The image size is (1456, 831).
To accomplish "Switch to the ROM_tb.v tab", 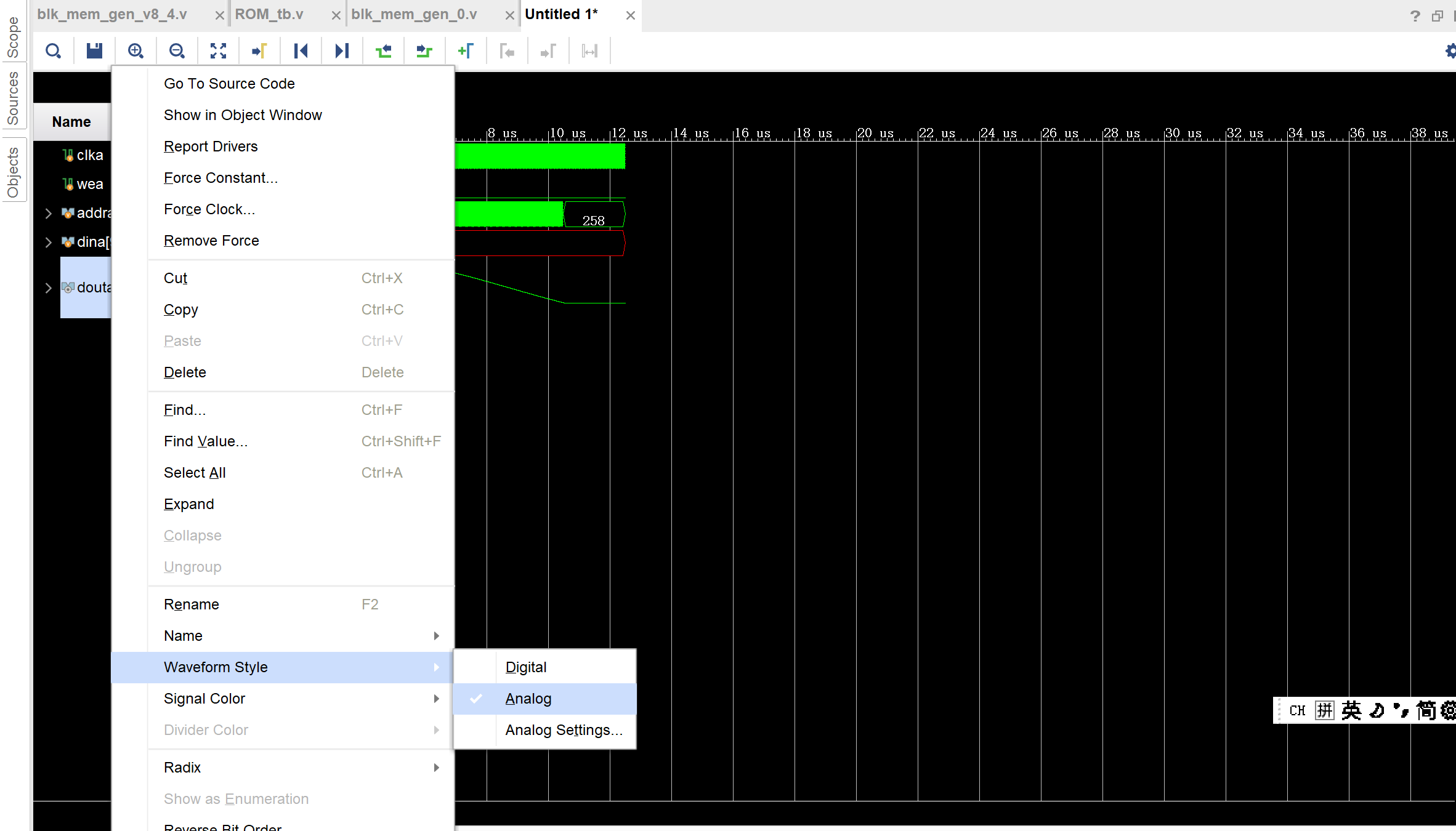I will (269, 14).
